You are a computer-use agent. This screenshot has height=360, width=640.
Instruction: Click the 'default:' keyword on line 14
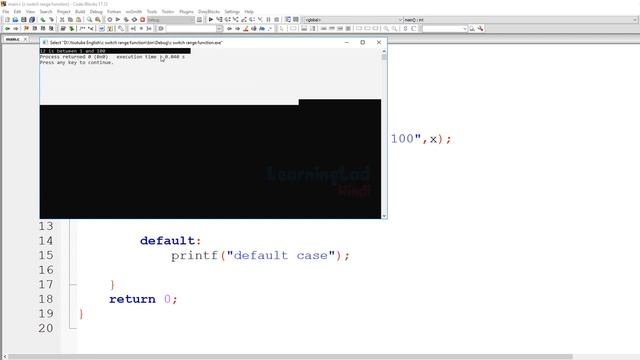(171, 241)
